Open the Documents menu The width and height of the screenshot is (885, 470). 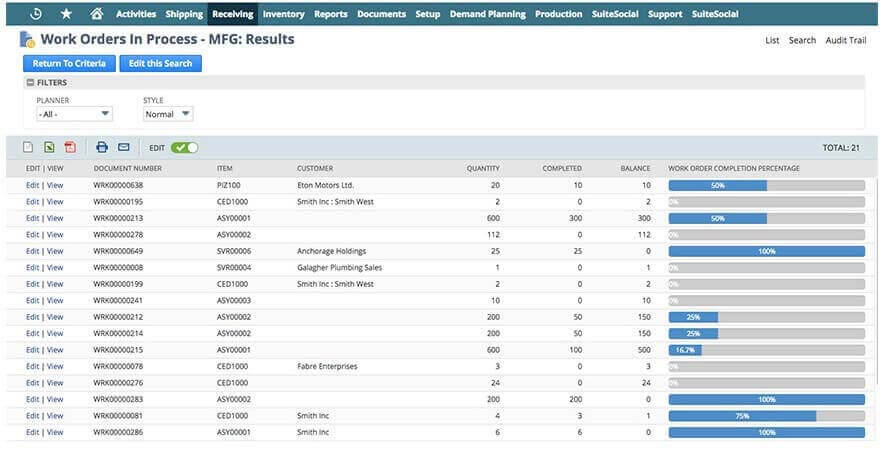coord(382,14)
